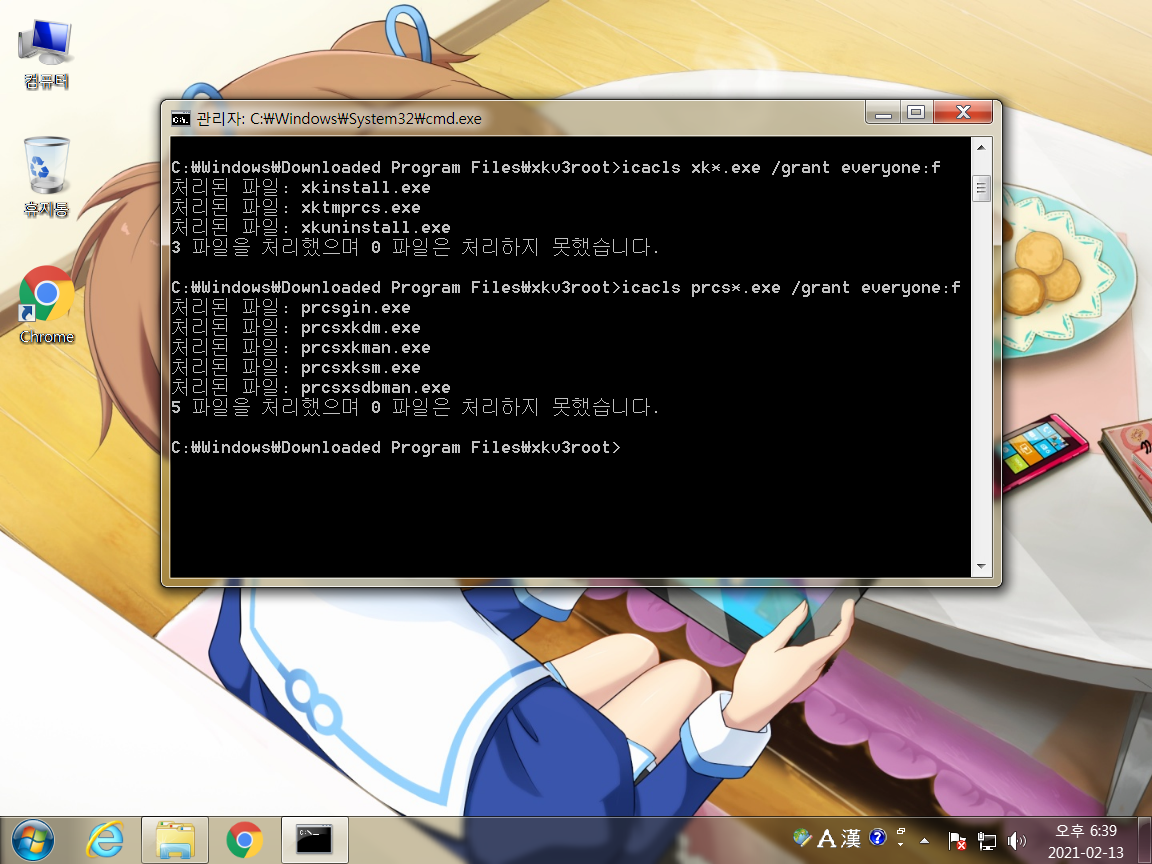This screenshot has height=864, width=1152.
Task: Launch Internet Explorer from taskbar
Action: (x=105, y=840)
